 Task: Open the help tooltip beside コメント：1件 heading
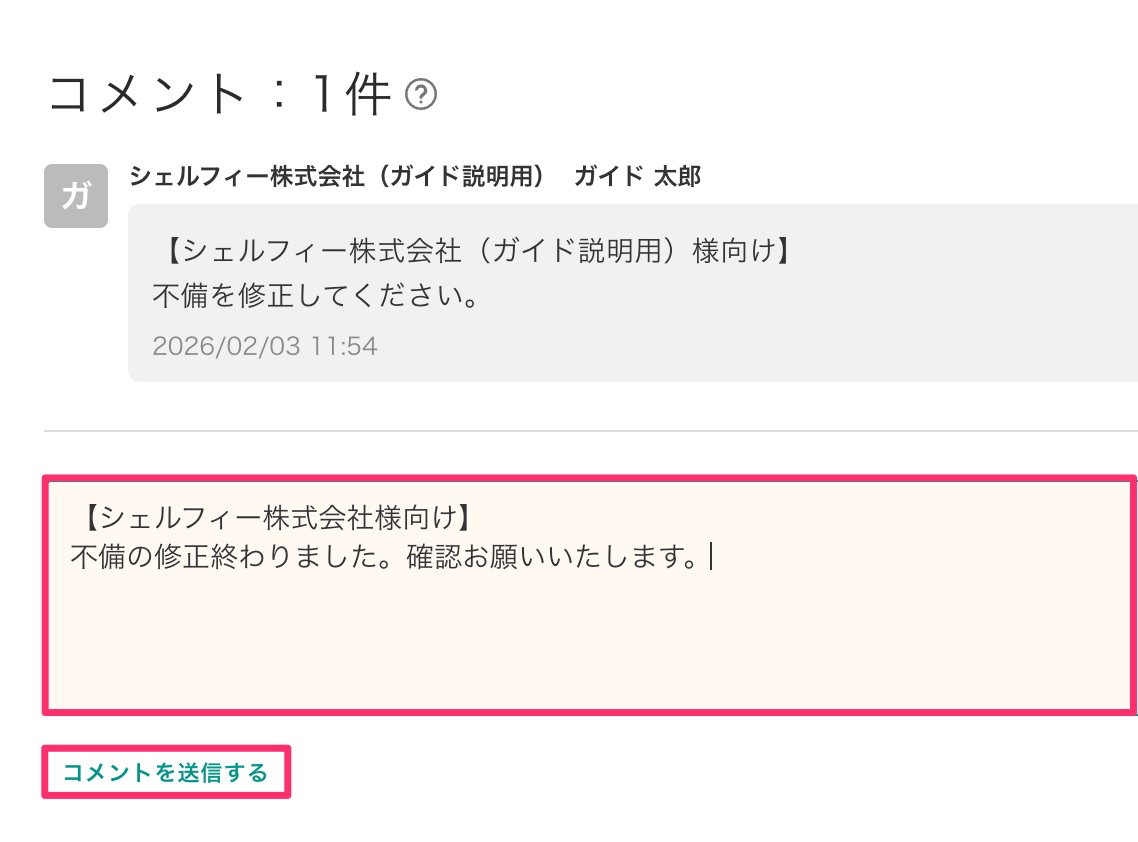pyautogui.click(x=423, y=94)
